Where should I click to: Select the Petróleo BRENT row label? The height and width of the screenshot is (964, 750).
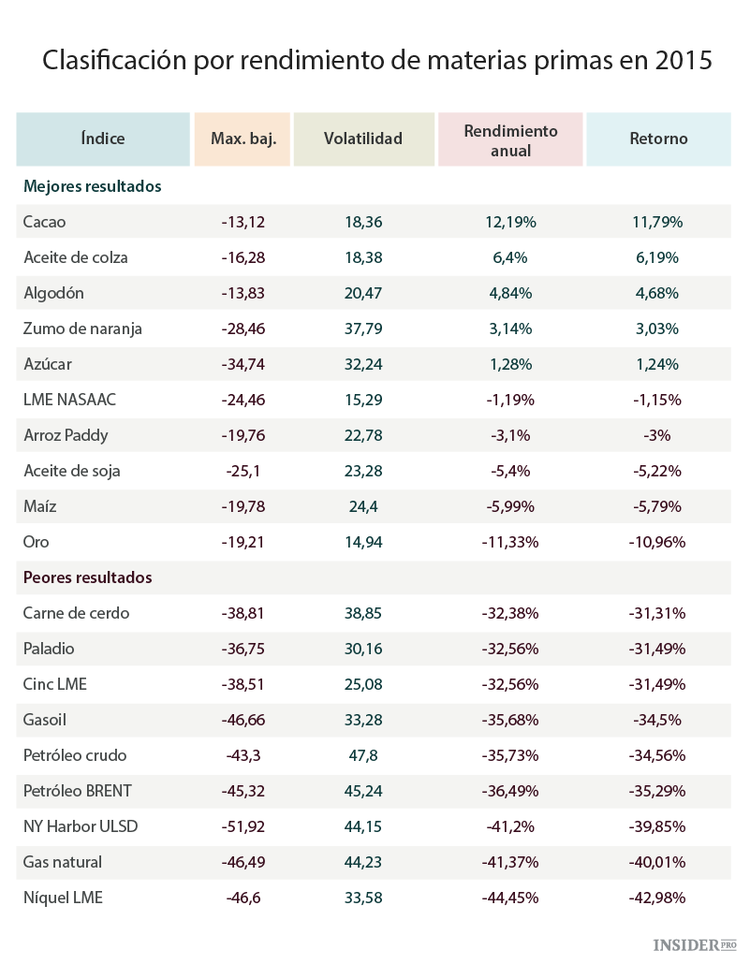click(x=77, y=791)
